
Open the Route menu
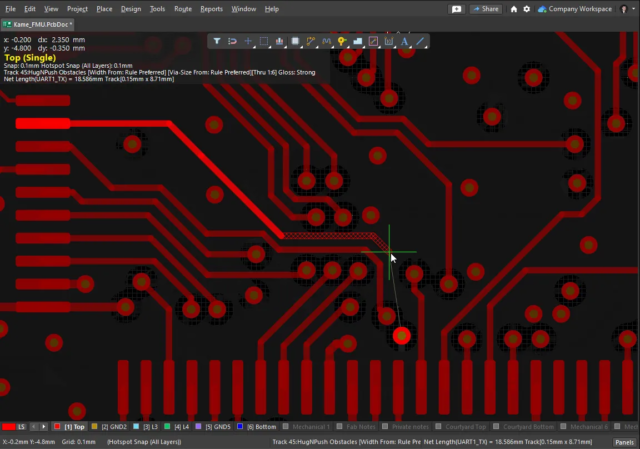tap(183, 9)
